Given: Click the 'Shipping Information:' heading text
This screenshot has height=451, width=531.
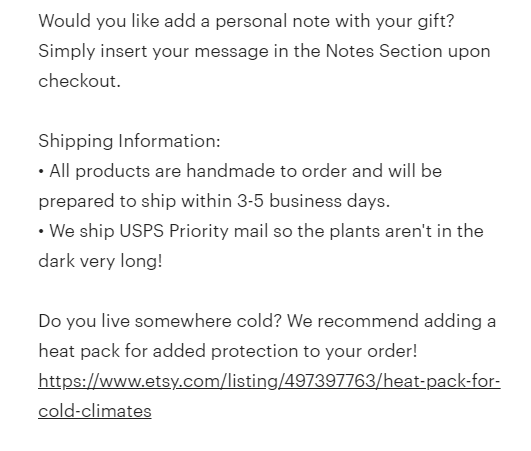Looking at the screenshot, I should pos(129,141).
